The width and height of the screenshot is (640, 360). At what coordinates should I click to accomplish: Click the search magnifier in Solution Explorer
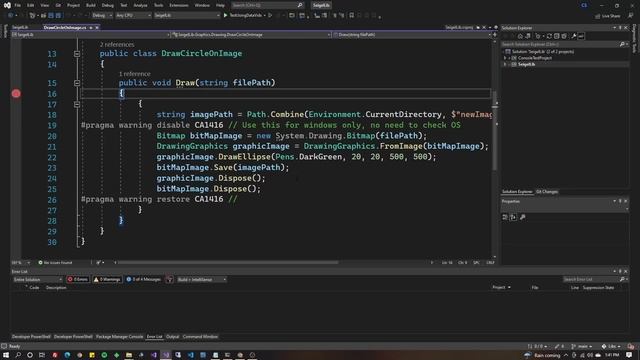pyautogui.click(x=622, y=44)
